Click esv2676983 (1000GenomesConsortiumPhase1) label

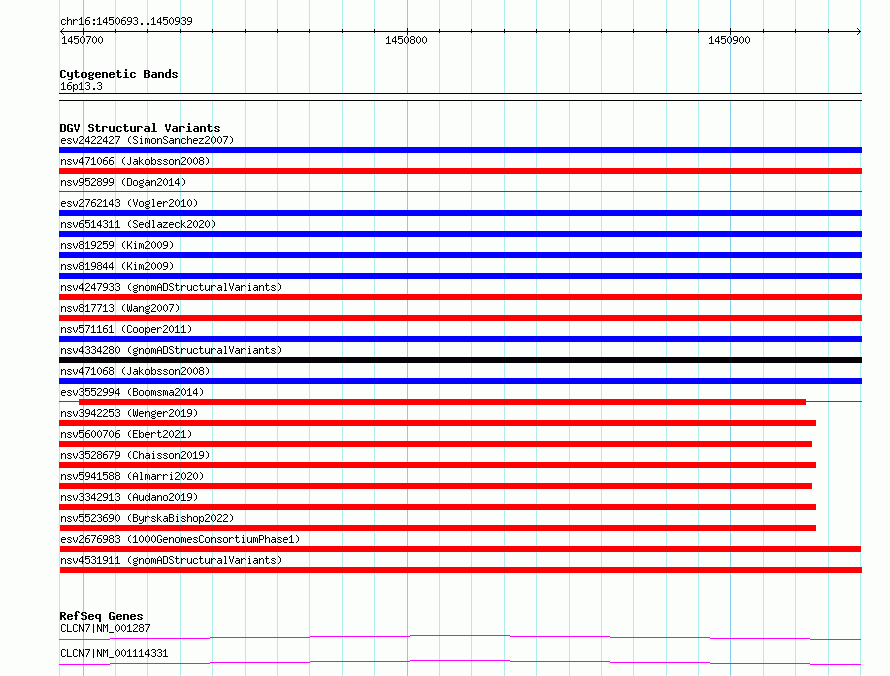point(180,539)
